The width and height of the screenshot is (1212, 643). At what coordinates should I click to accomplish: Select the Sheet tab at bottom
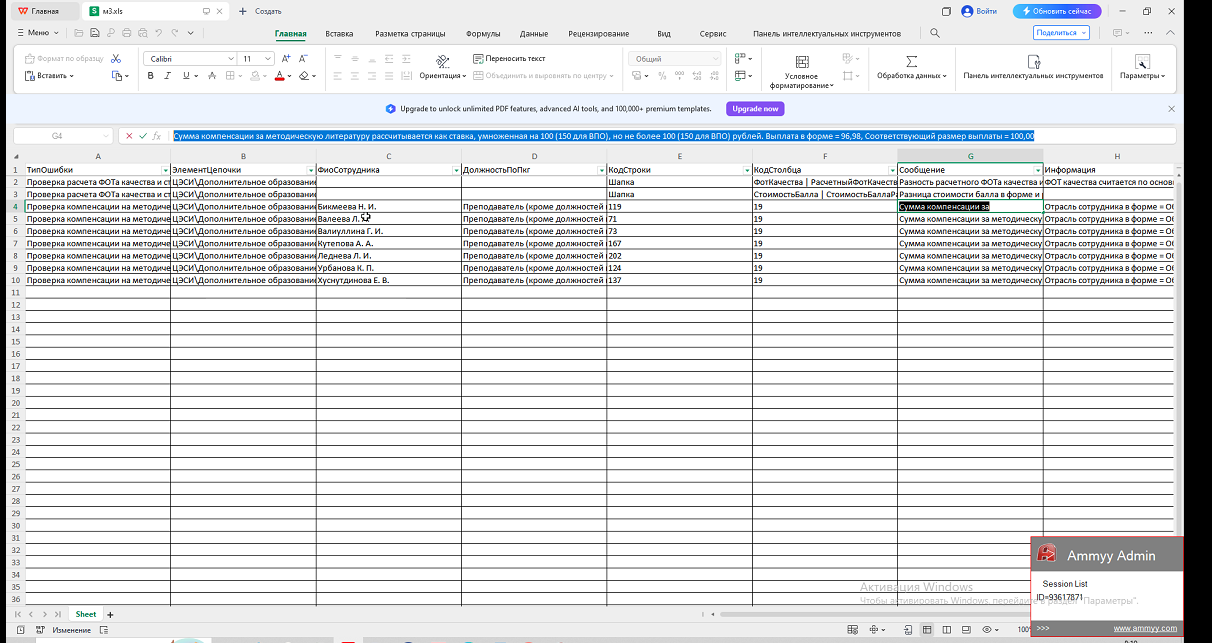point(86,614)
